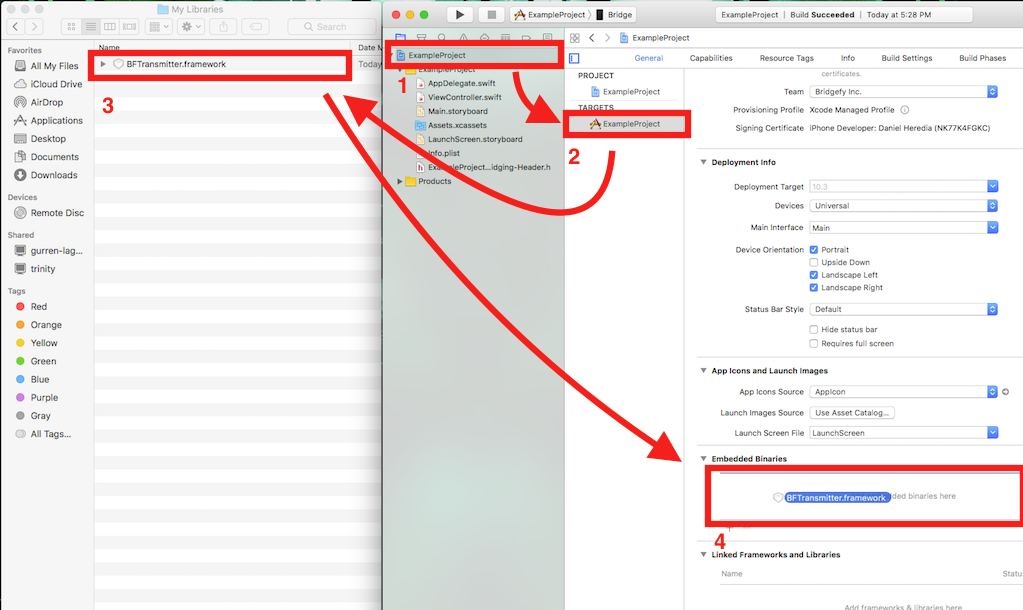Viewport: 1023px width, 610px height.
Task: Switch to the Build Settings tab
Action: pos(906,58)
